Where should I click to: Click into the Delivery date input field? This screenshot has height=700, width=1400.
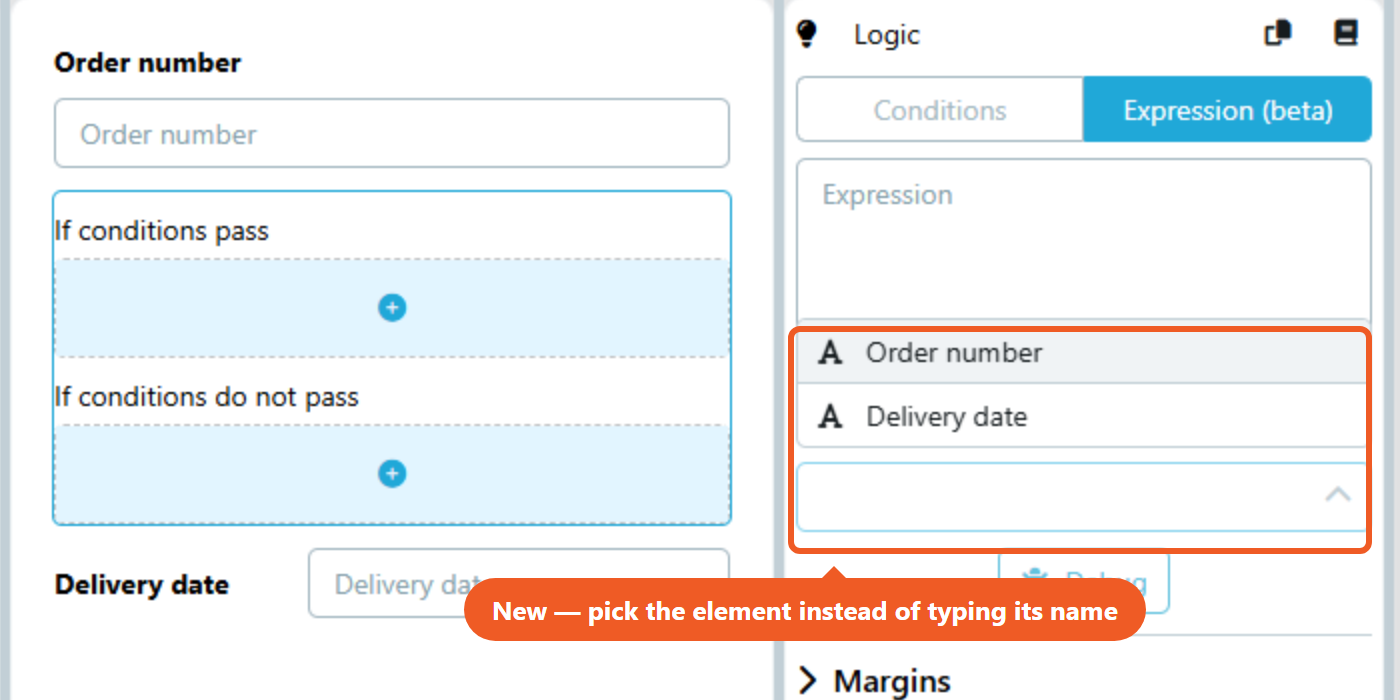[519, 583]
